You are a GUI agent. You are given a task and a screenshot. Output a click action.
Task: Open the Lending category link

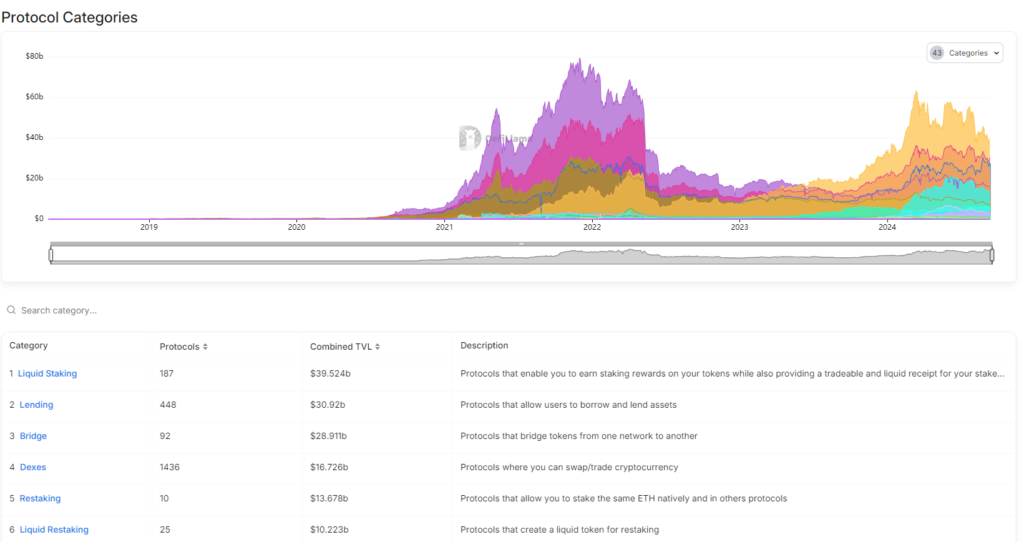pos(36,405)
